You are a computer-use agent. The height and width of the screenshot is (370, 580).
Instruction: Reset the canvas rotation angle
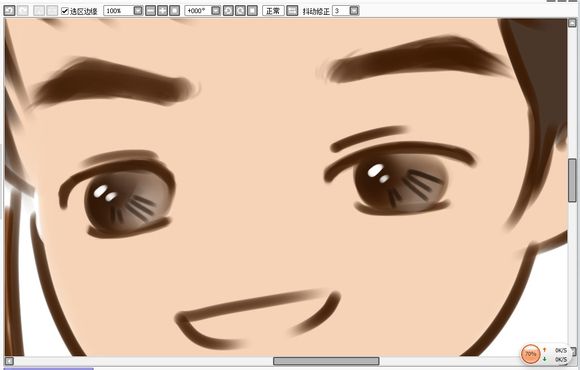point(253,11)
